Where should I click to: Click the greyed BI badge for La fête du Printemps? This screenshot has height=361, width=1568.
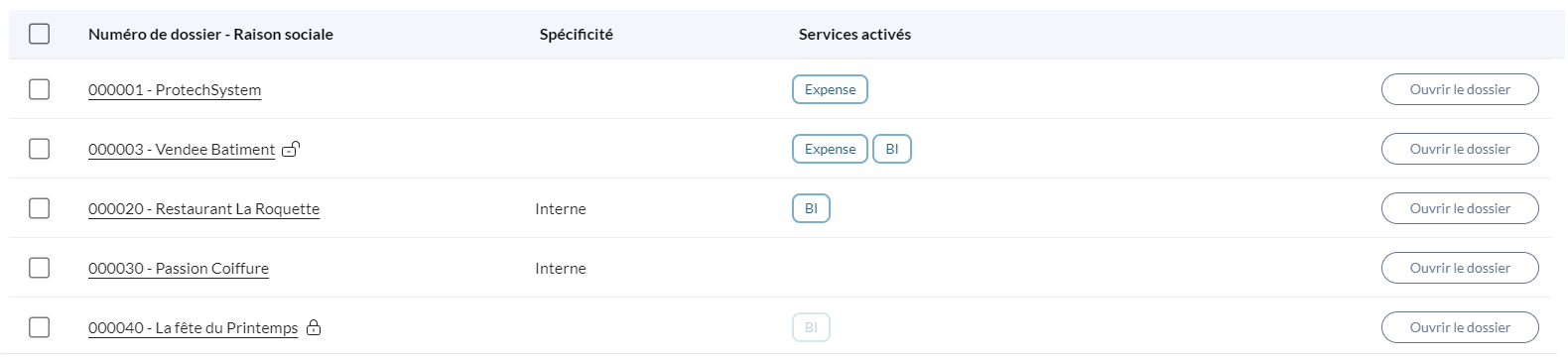(811, 327)
